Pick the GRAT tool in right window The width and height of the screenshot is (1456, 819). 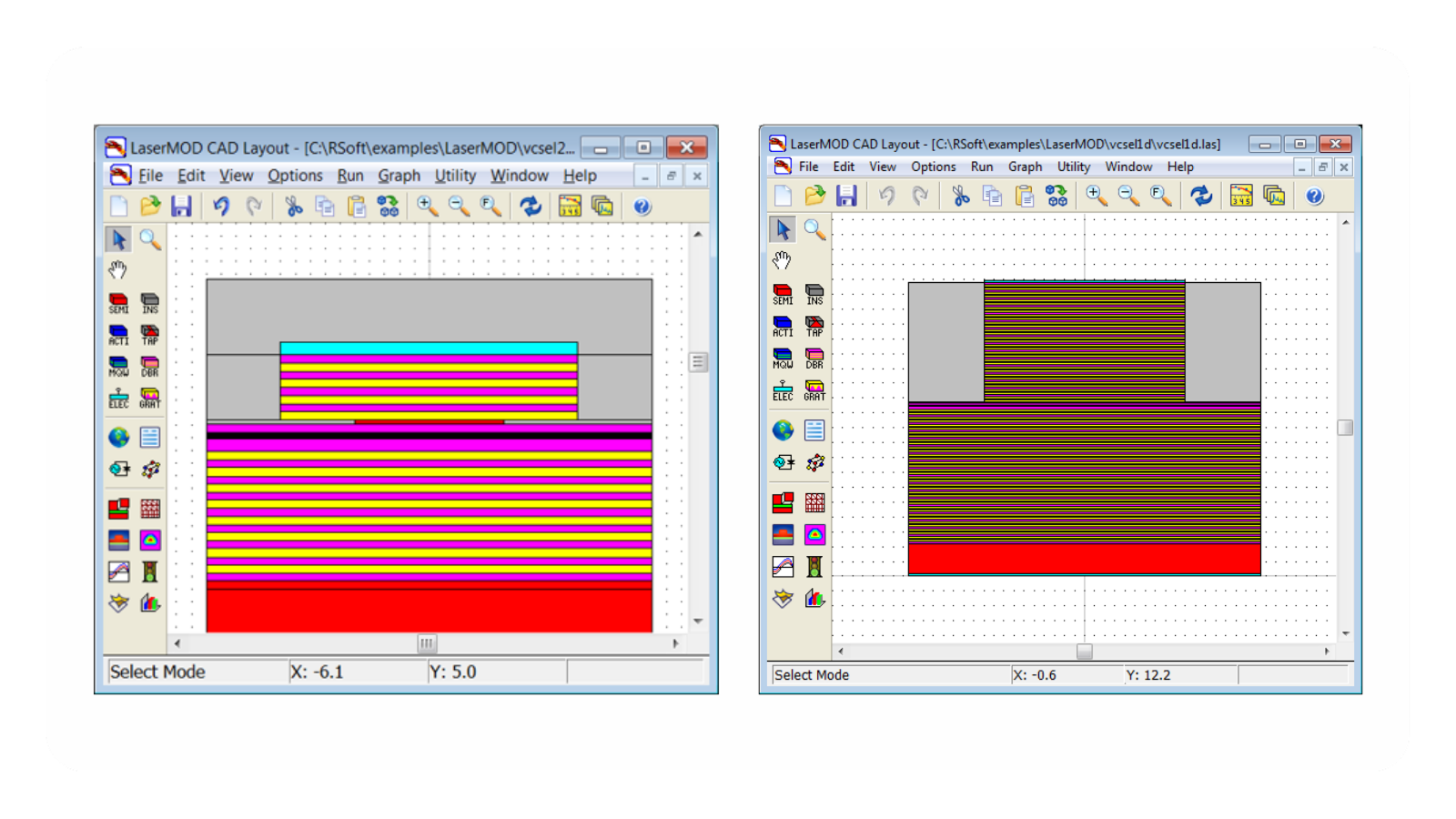coord(814,391)
